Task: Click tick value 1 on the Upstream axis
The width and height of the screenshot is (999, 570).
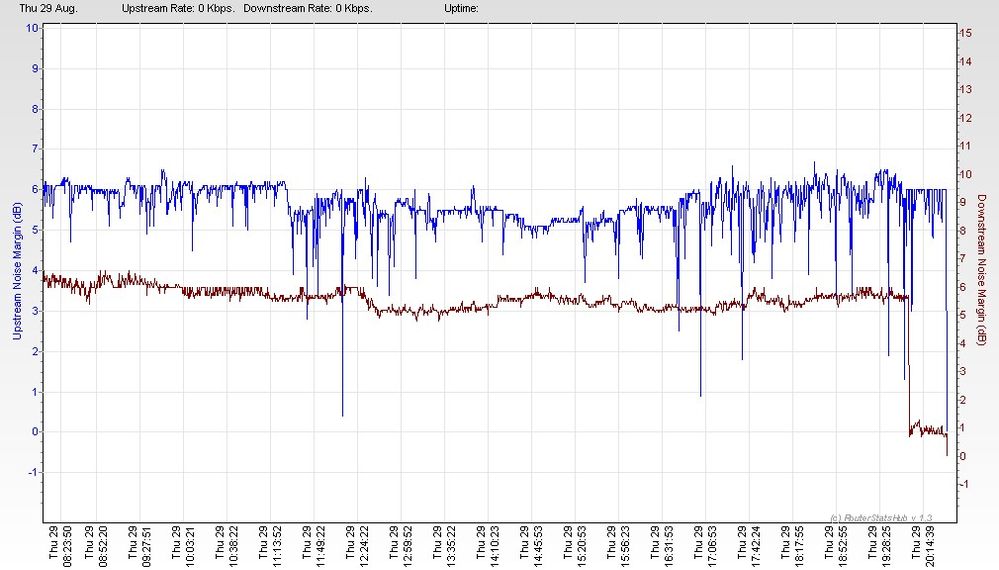Action: point(35,392)
